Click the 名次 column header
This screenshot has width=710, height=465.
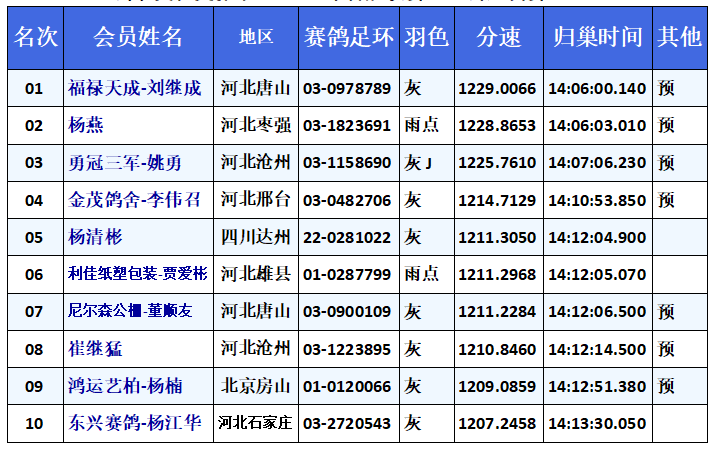(x=35, y=38)
